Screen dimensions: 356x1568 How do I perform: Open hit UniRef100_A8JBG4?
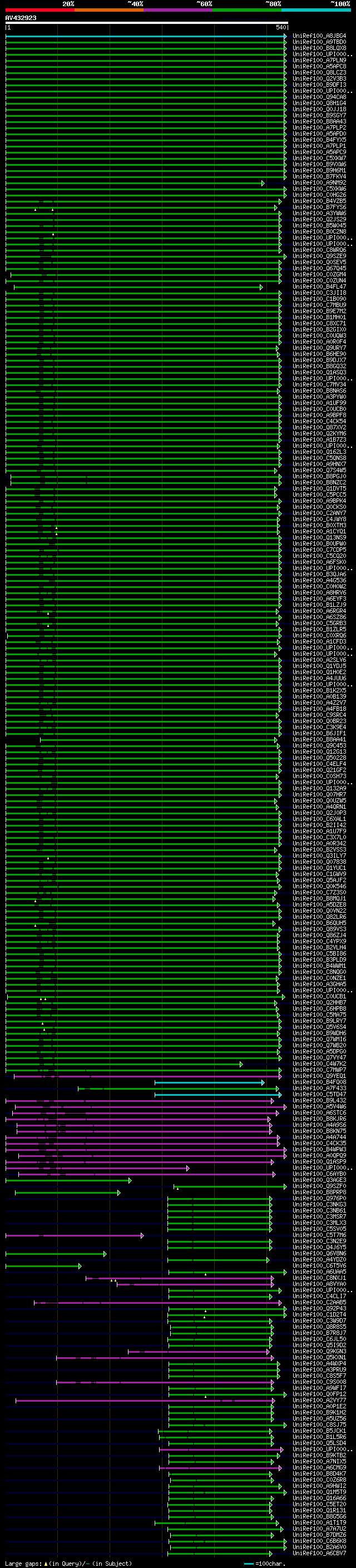click(319, 36)
